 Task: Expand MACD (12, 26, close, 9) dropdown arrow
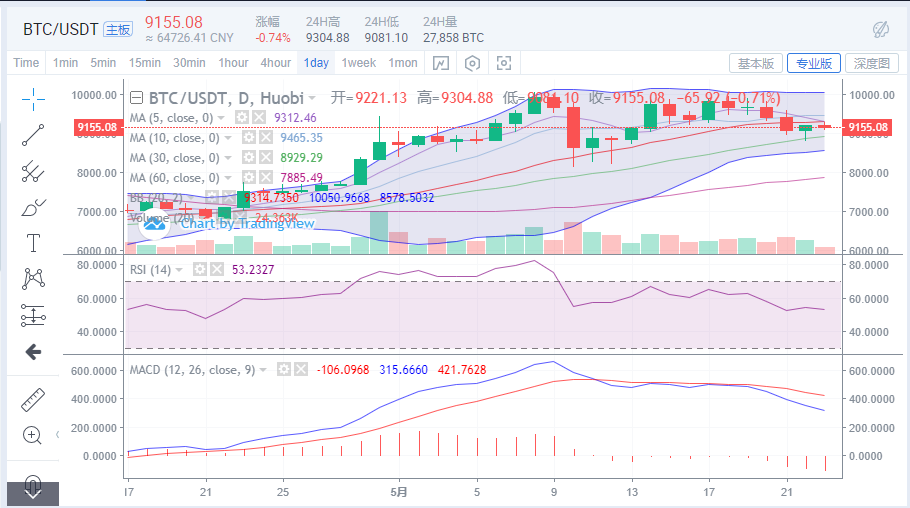coord(263,370)
